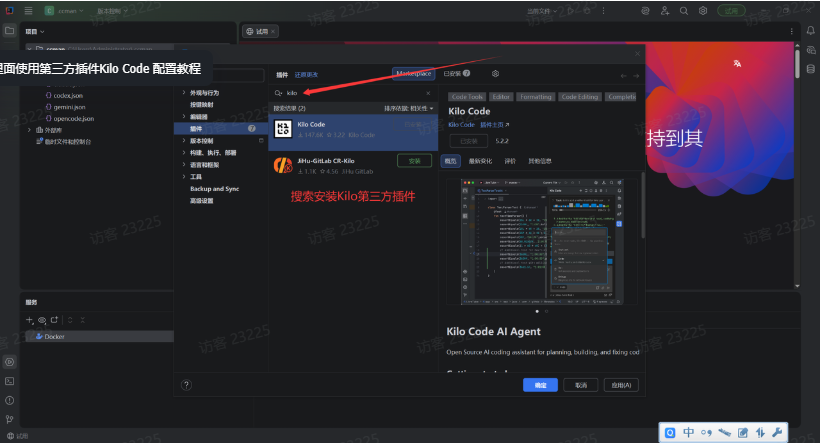The width and height of the screenshot is (820, 443).
Task: Expand the Version Control settings node
Action: click(x=184, y=141)
